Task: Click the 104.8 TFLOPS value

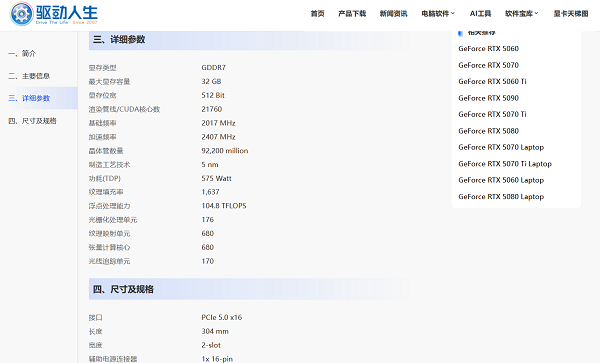Action: [224, 206]
